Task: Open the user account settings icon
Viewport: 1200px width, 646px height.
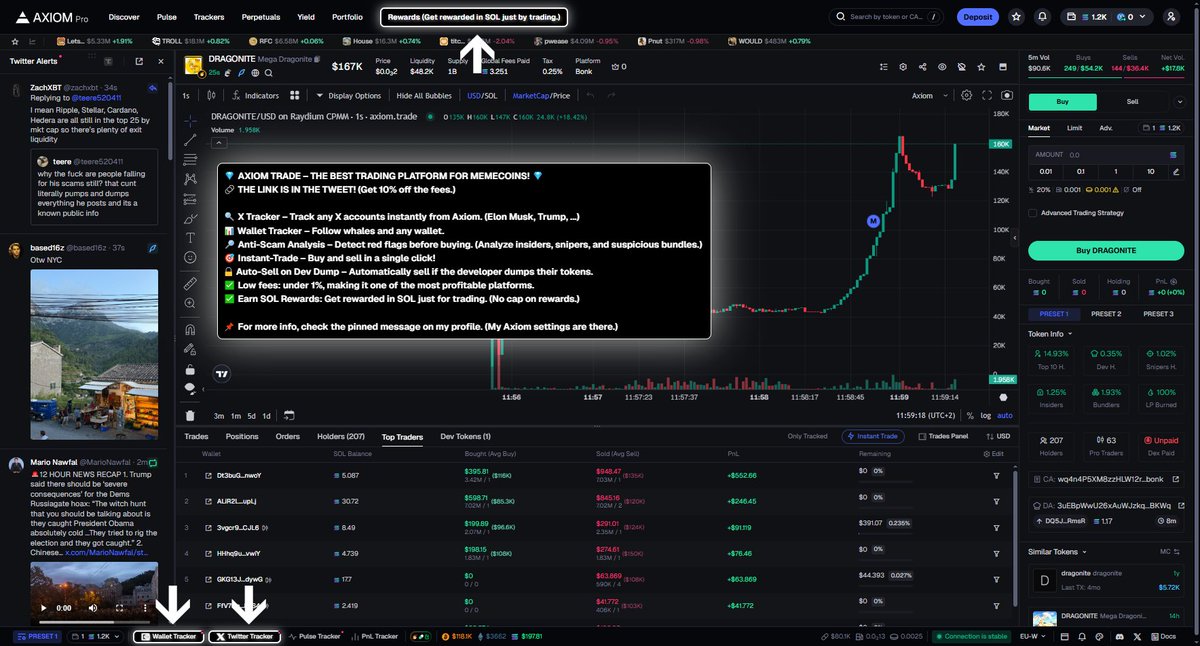Action: tap(1170, 17)
